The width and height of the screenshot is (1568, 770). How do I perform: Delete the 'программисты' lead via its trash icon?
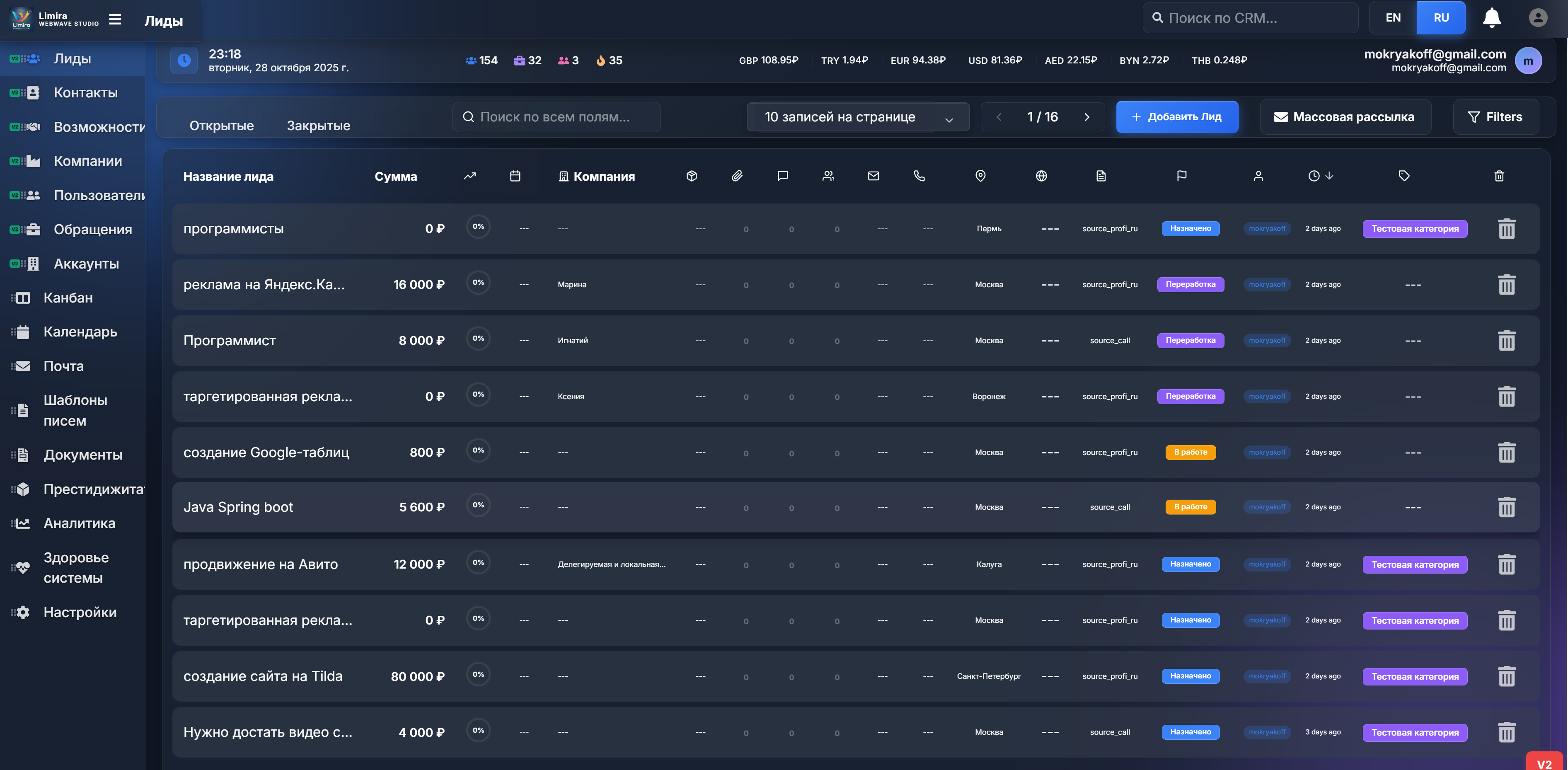click(1507, 228)
